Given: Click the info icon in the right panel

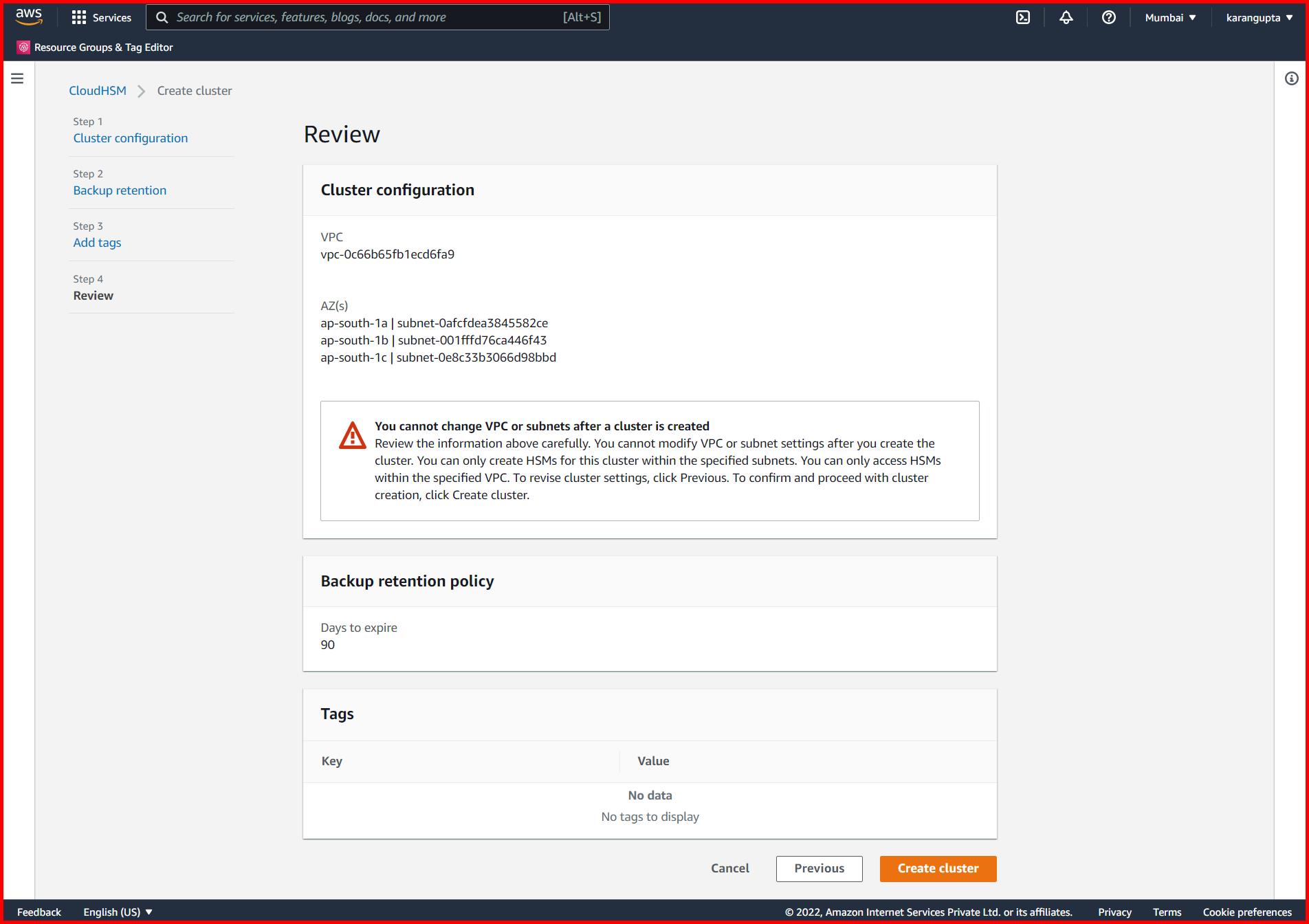Looking at the screenshot, I should point(1290,78).
